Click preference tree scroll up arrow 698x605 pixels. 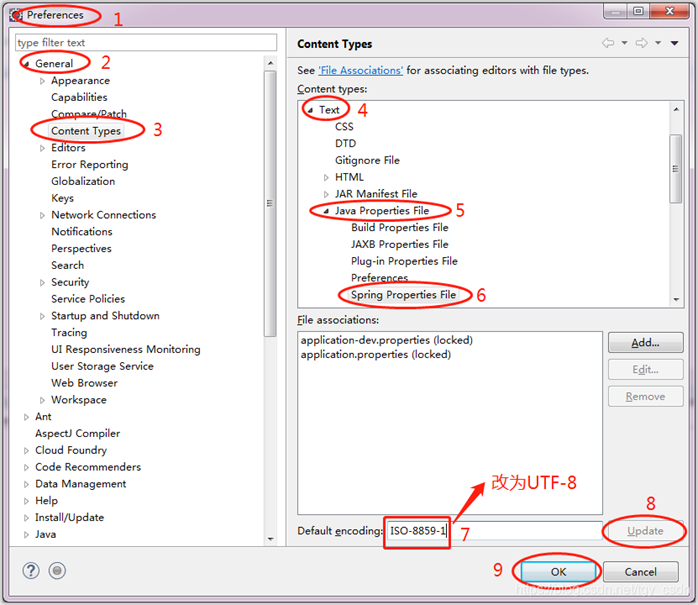click(270, 63)
